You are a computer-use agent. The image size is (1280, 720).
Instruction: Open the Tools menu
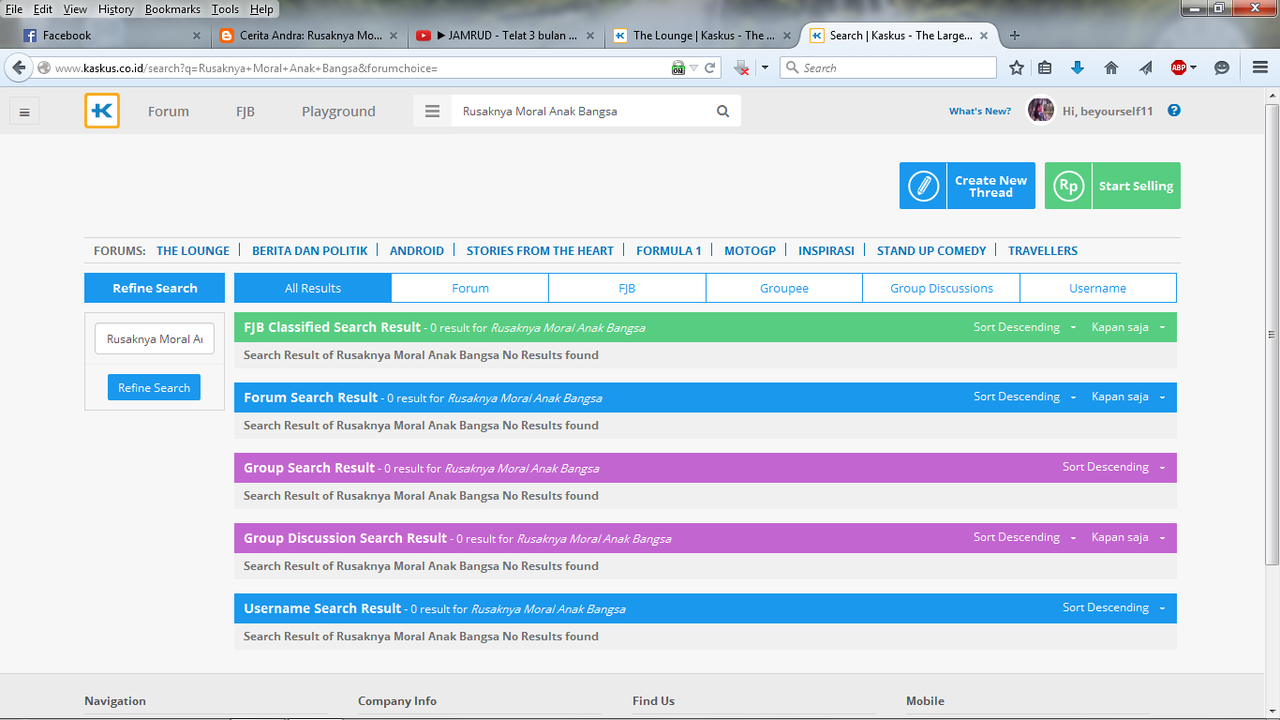(x=225, y=9)
